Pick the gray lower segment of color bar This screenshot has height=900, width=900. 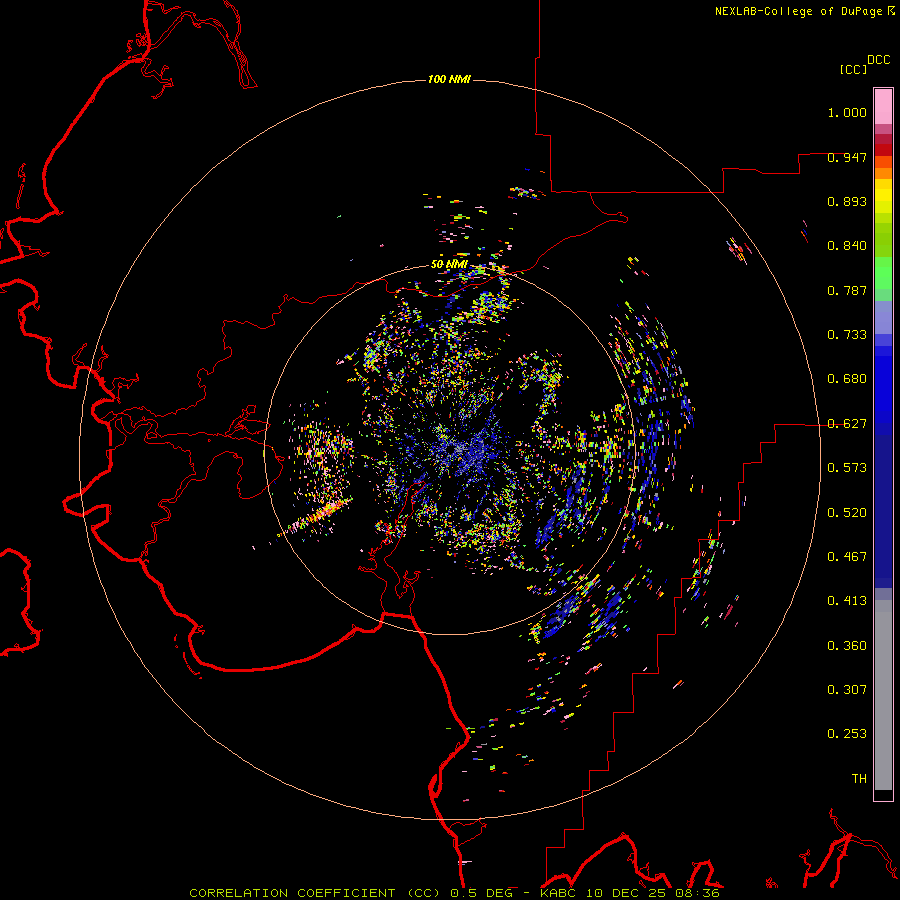click(883, 695)
